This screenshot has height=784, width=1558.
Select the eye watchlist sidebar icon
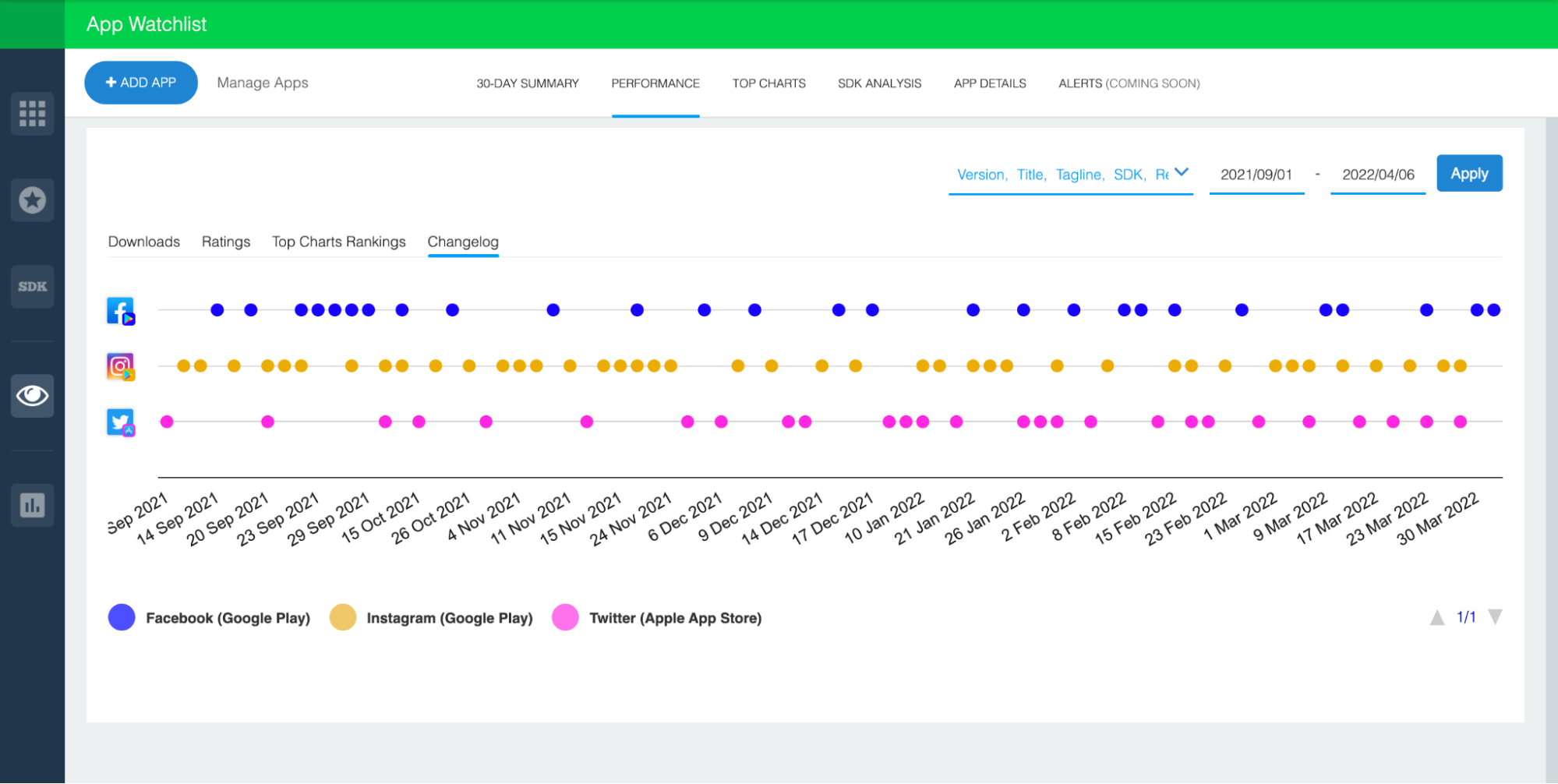32,396
